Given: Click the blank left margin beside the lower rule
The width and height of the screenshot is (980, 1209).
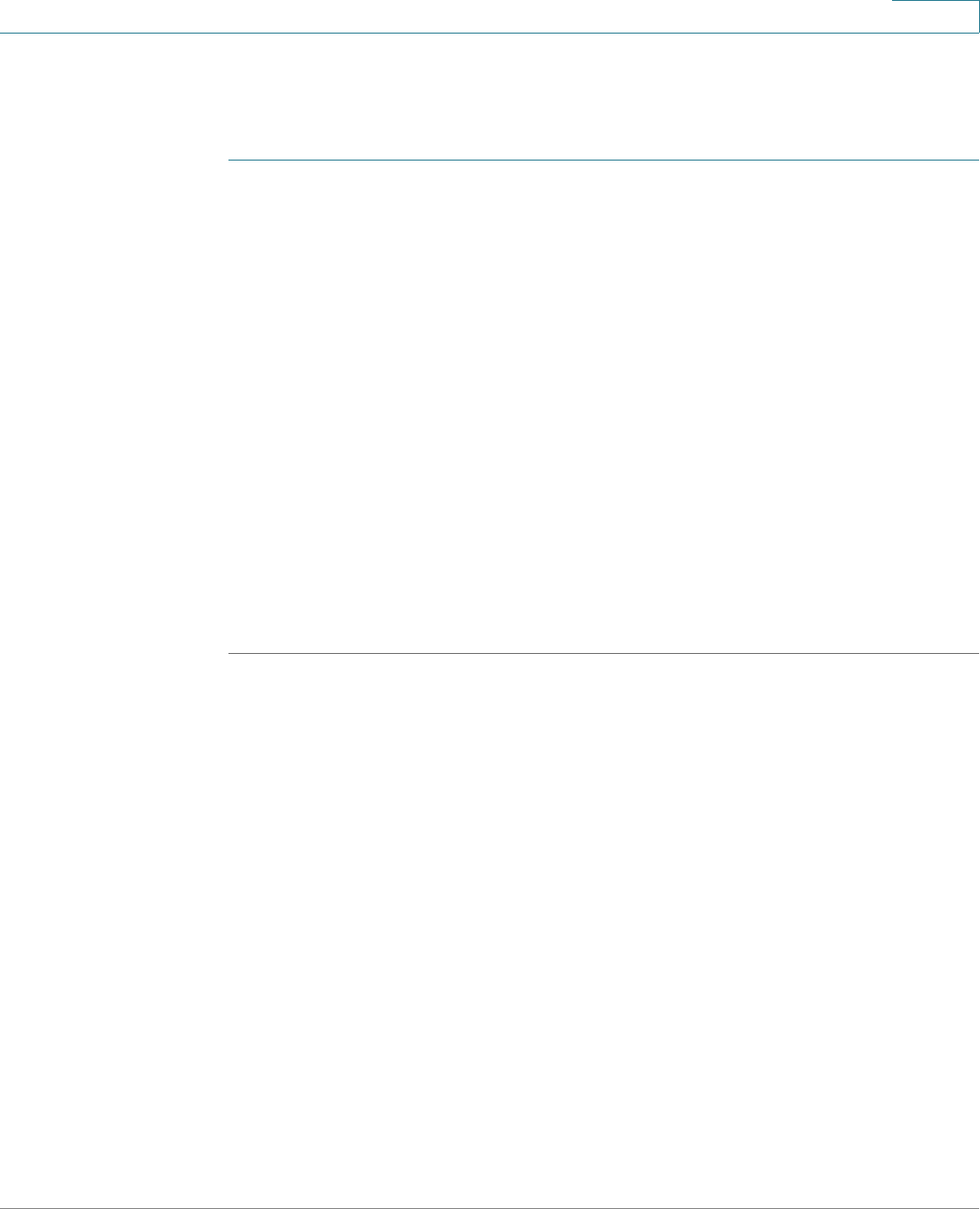Looking at the screenshot, I should (x=113, y=653).
